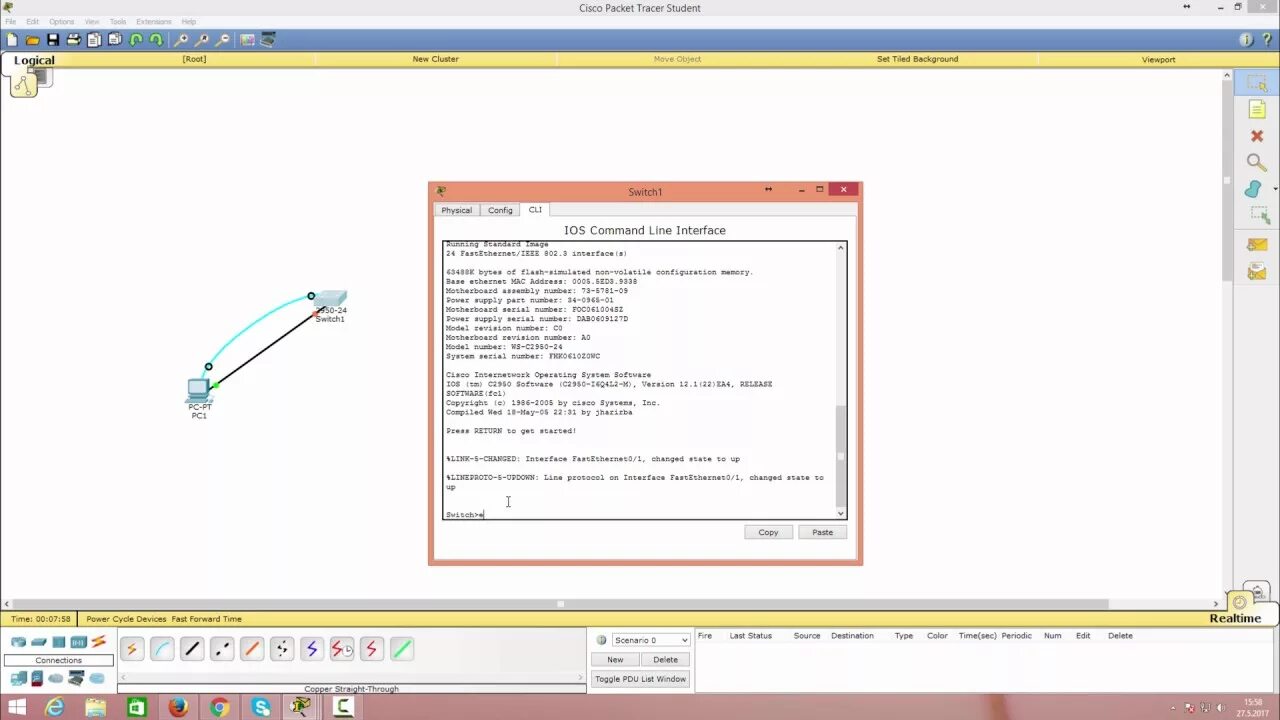Viewport: 1280px width, 720px height.
Task: Choose the Phone cable connection
Action: click(x=282, y=649)
